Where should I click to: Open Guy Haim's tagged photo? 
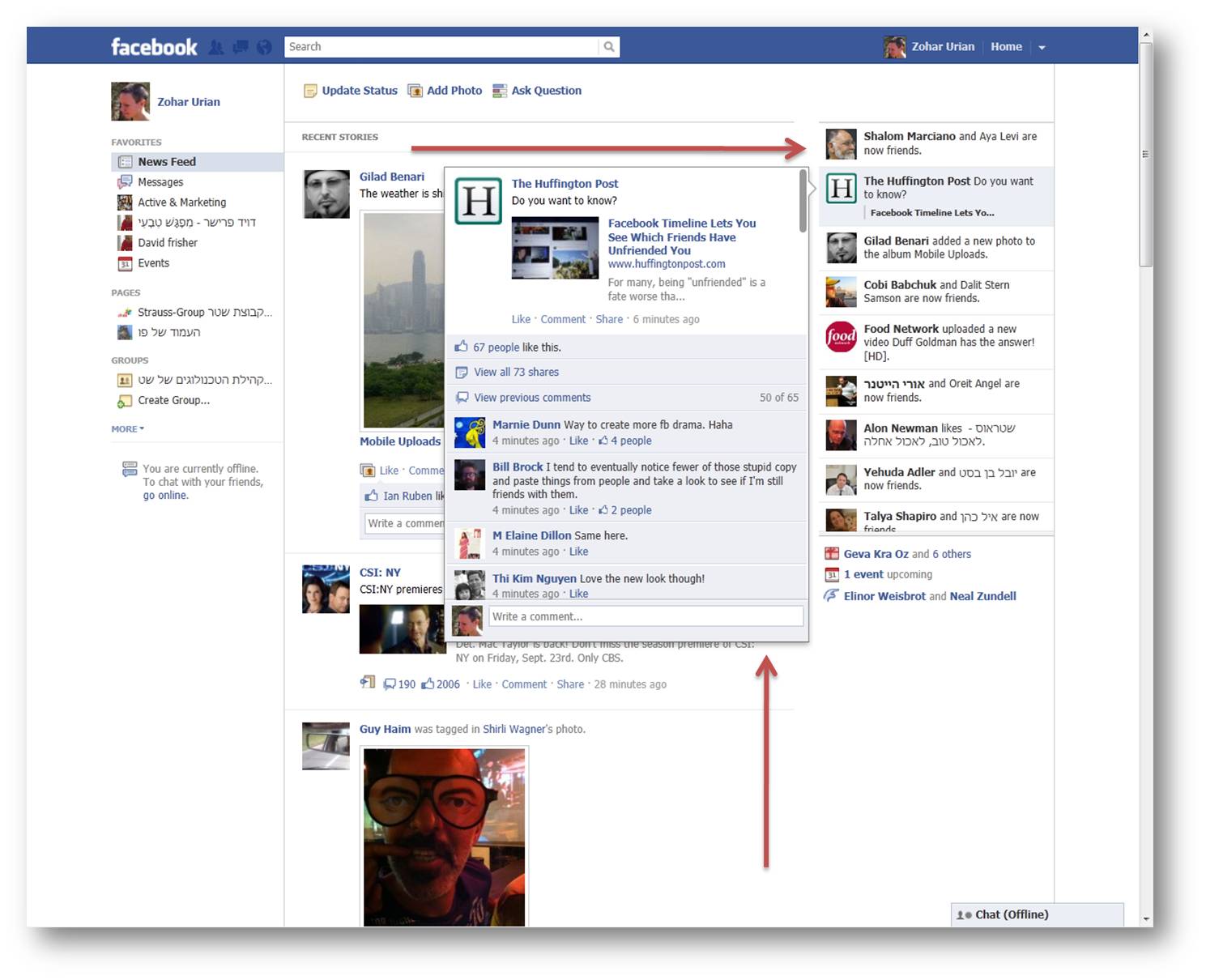(x=444, y=837)
